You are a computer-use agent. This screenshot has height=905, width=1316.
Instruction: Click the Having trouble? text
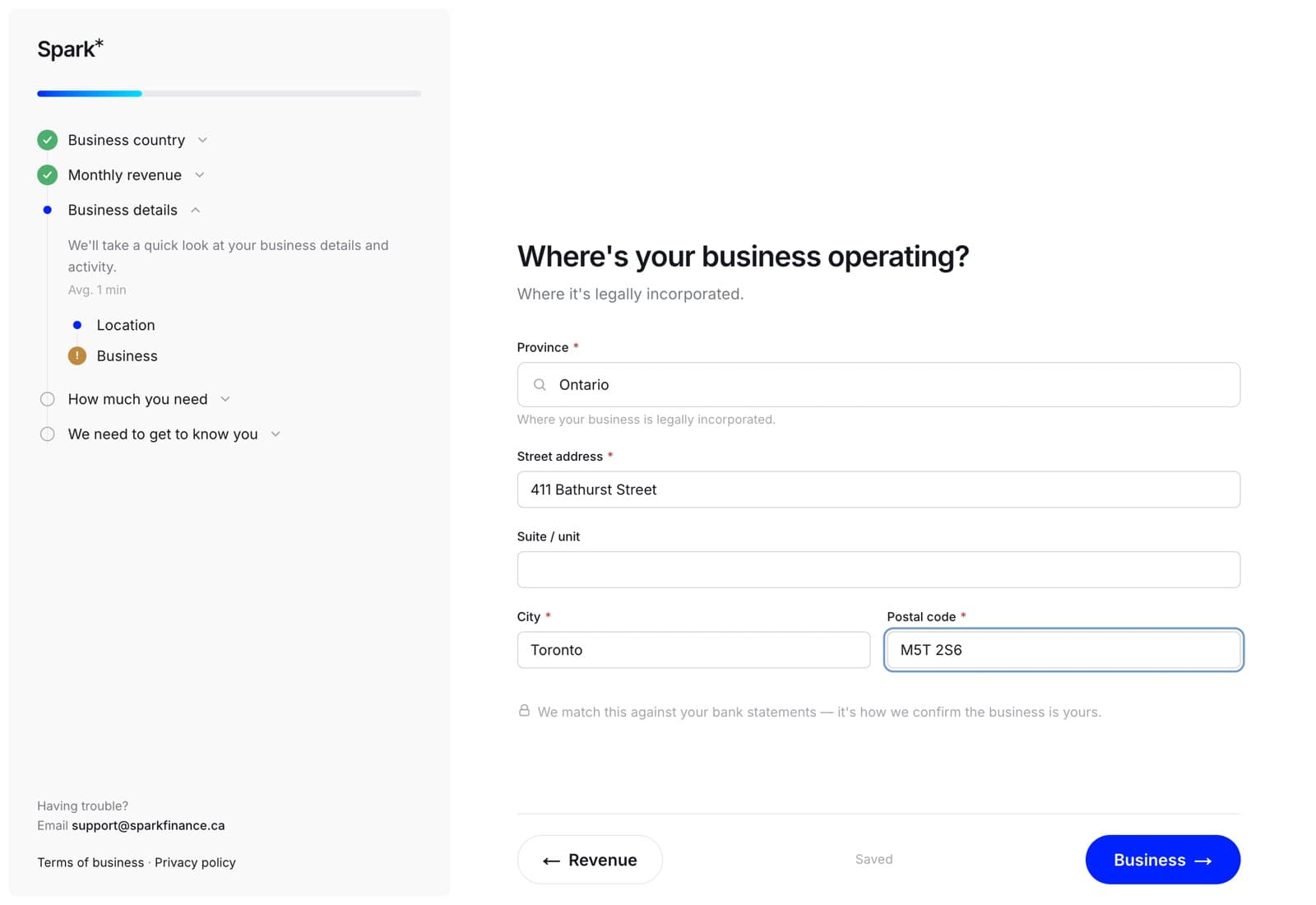[x=82, y=805]
